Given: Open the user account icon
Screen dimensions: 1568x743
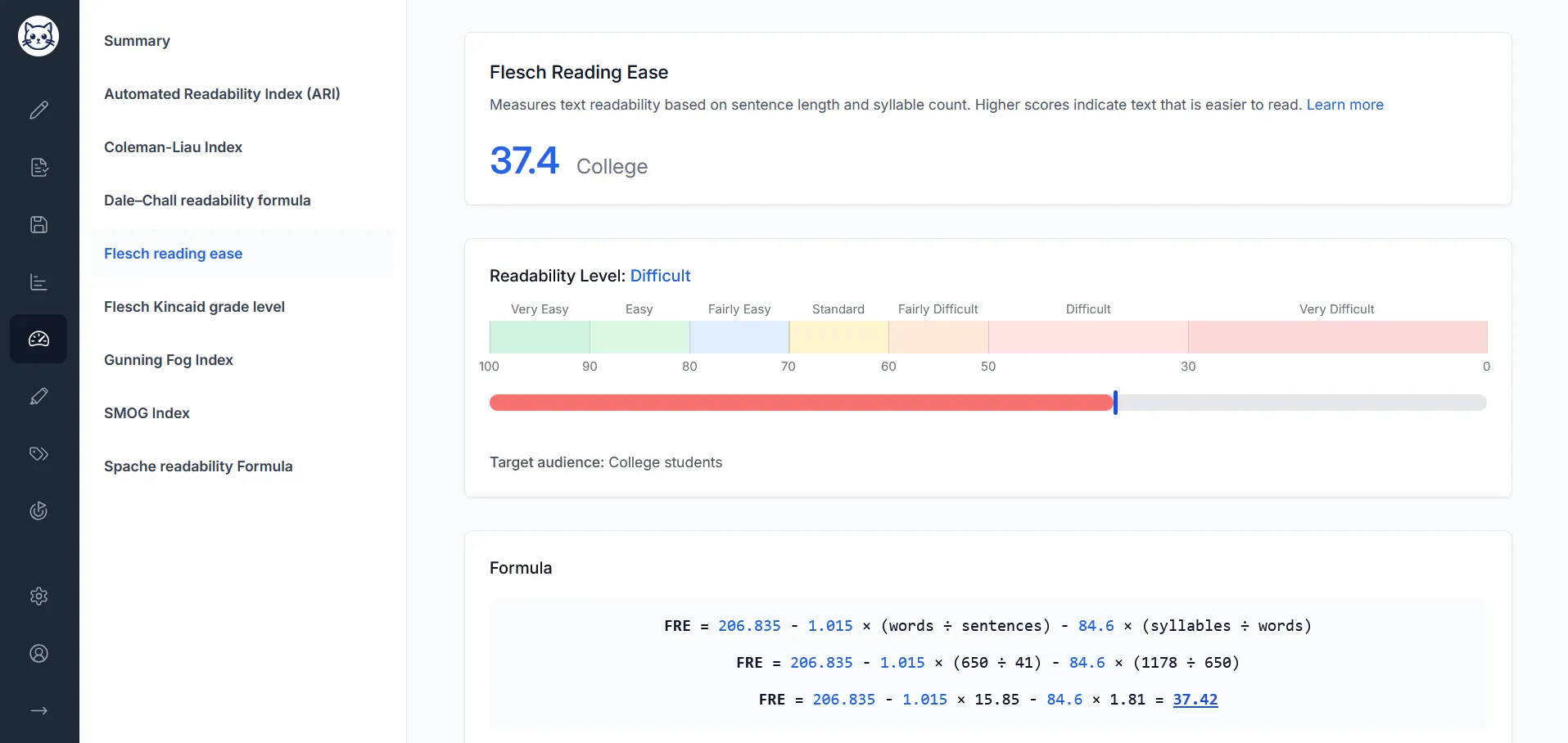Looking at the screenshot, I should coord(38,653).
